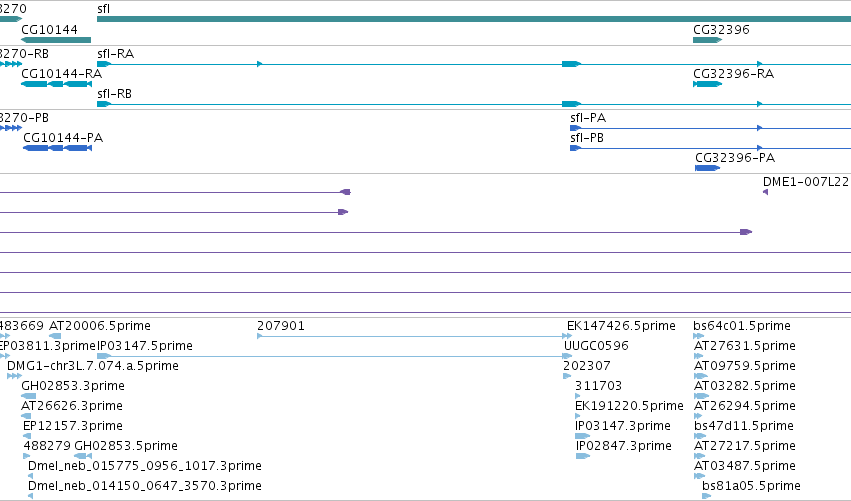Click the bs47d11.5prime EST label

point(744,426)
